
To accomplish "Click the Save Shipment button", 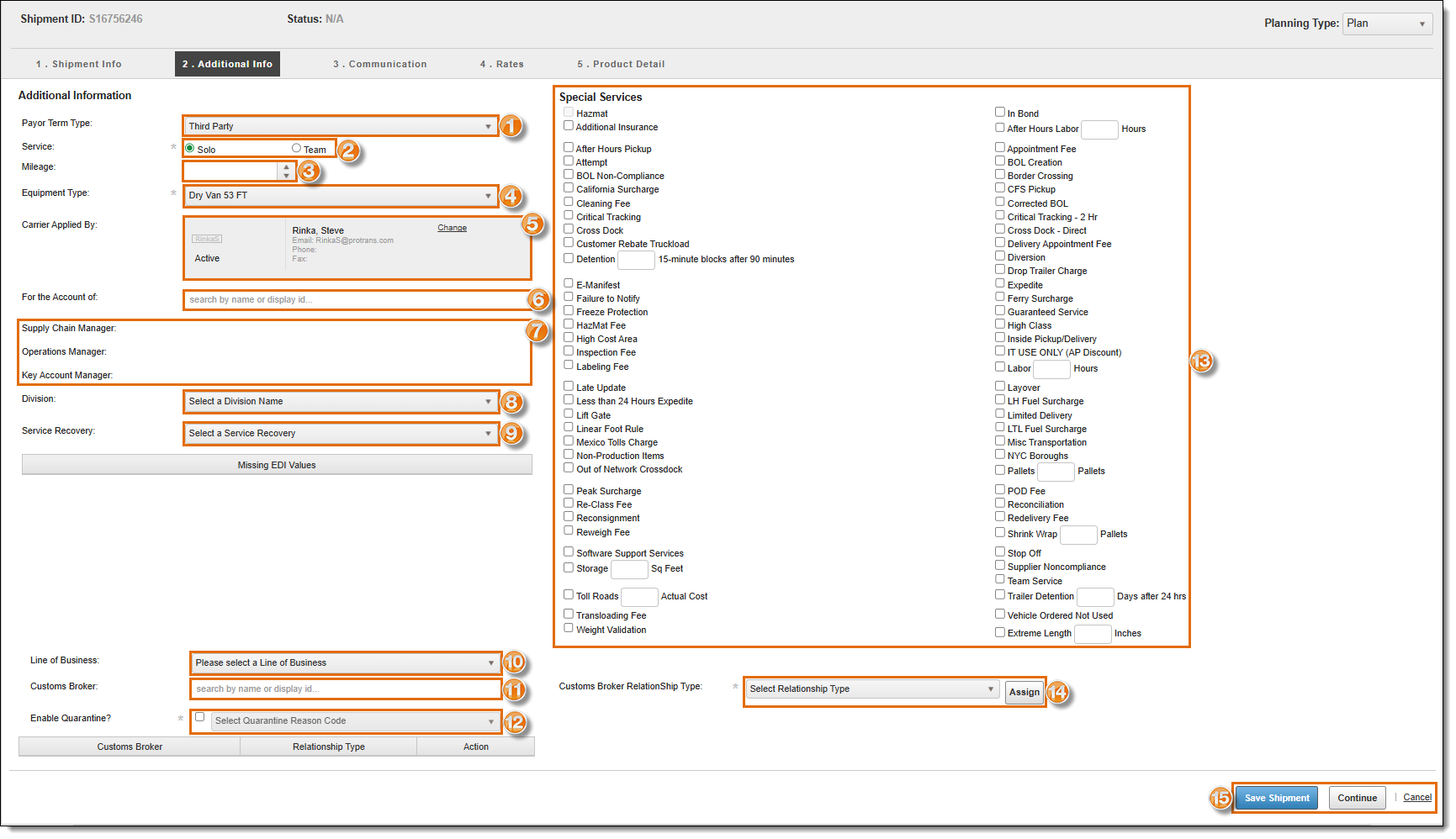I will click(x=1276, y=798).
